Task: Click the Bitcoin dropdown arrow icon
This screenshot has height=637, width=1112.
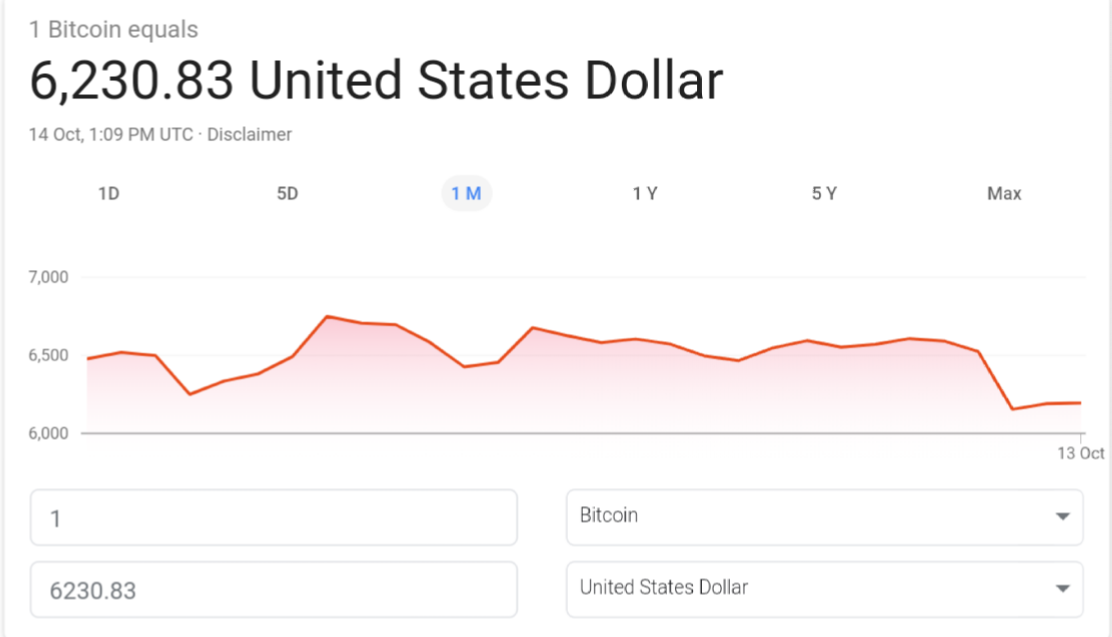Action: click(1062, 516)
